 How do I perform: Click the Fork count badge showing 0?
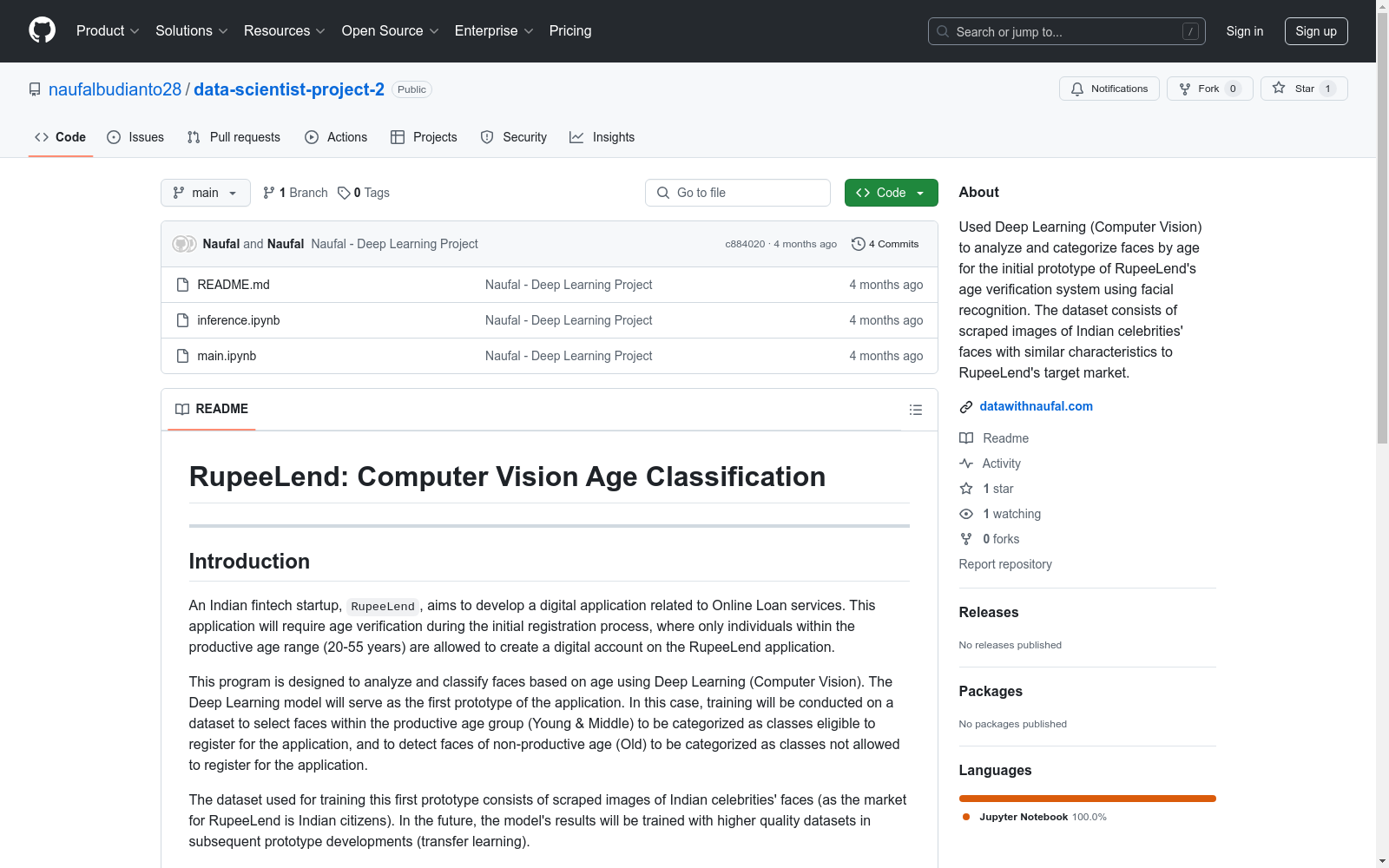coord(1233,89)
